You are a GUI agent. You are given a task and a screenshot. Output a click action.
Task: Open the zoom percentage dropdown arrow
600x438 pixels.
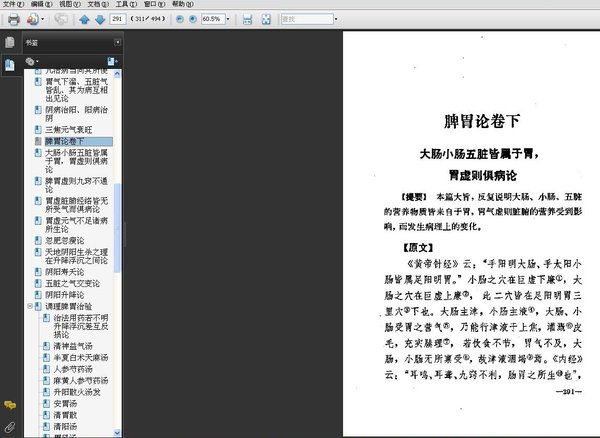[228, 19]
